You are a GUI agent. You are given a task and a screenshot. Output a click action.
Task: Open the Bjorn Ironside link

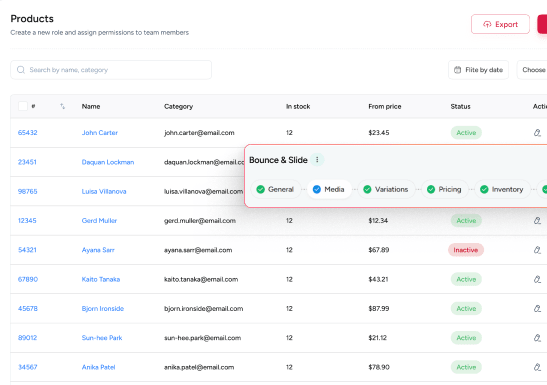point(103,308)
